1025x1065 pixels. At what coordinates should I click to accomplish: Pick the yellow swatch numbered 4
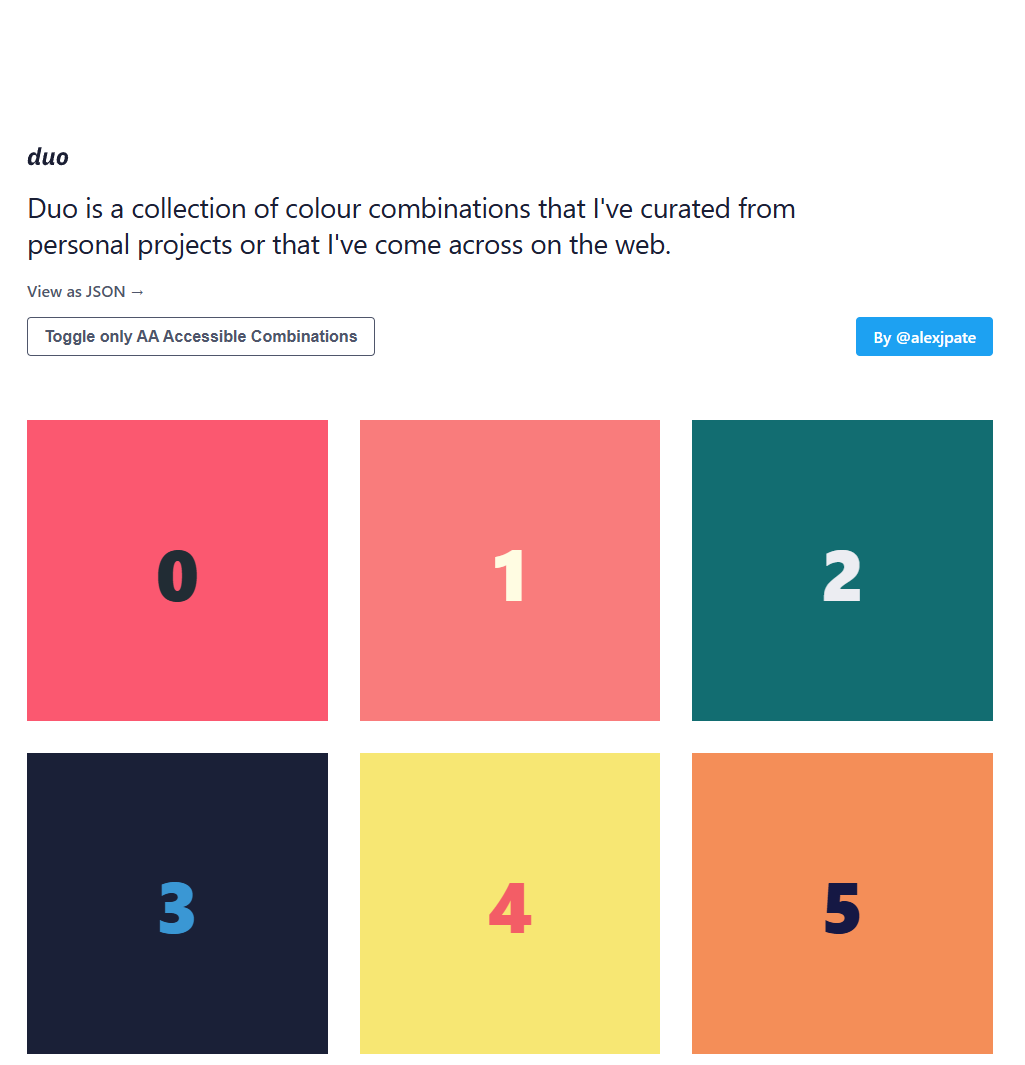pos(509,903)
